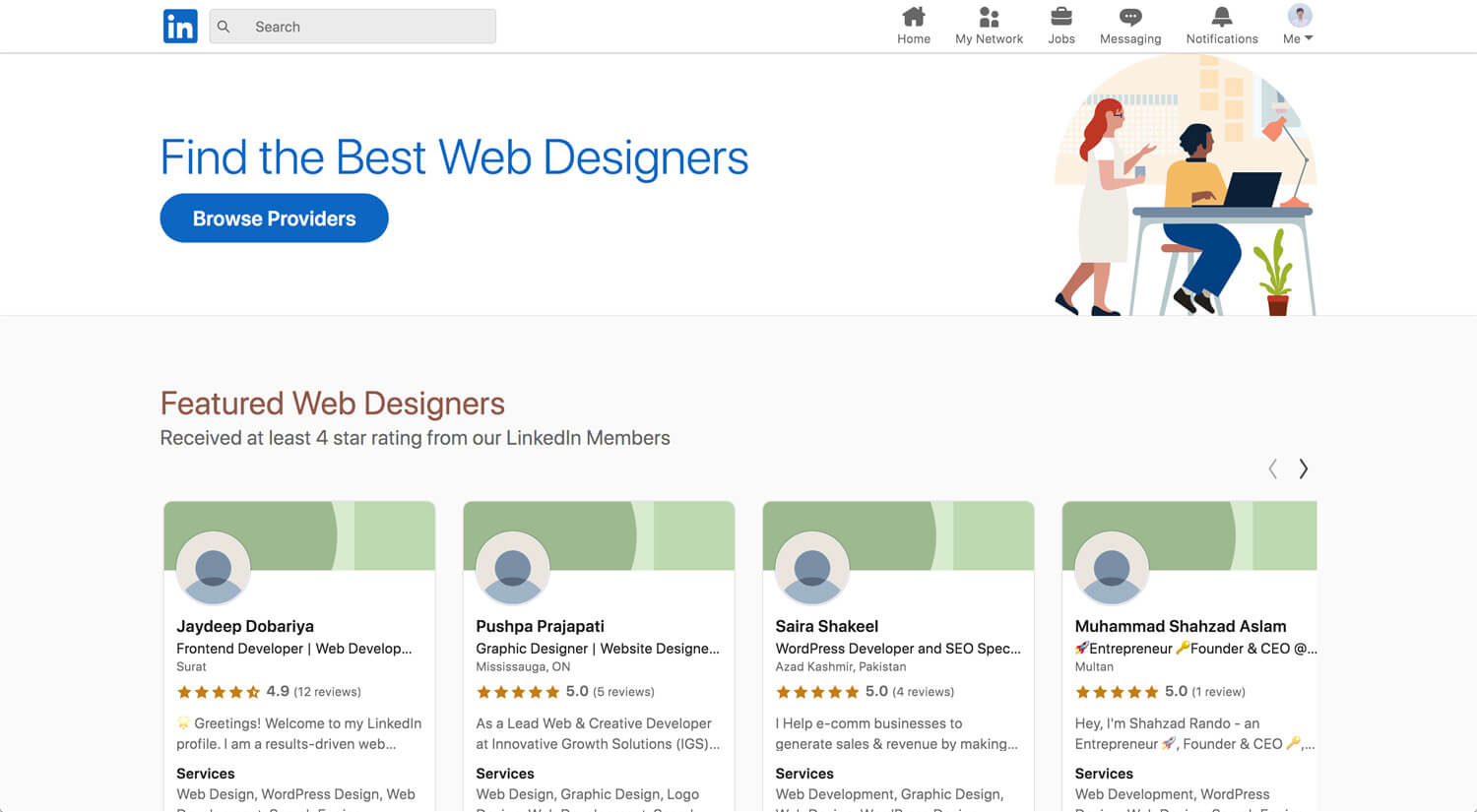Click "Graphic Designer | Website Designe..." headline
Image resolution: width=1477 pixels, height=812 pixels.
click(598, 649)
